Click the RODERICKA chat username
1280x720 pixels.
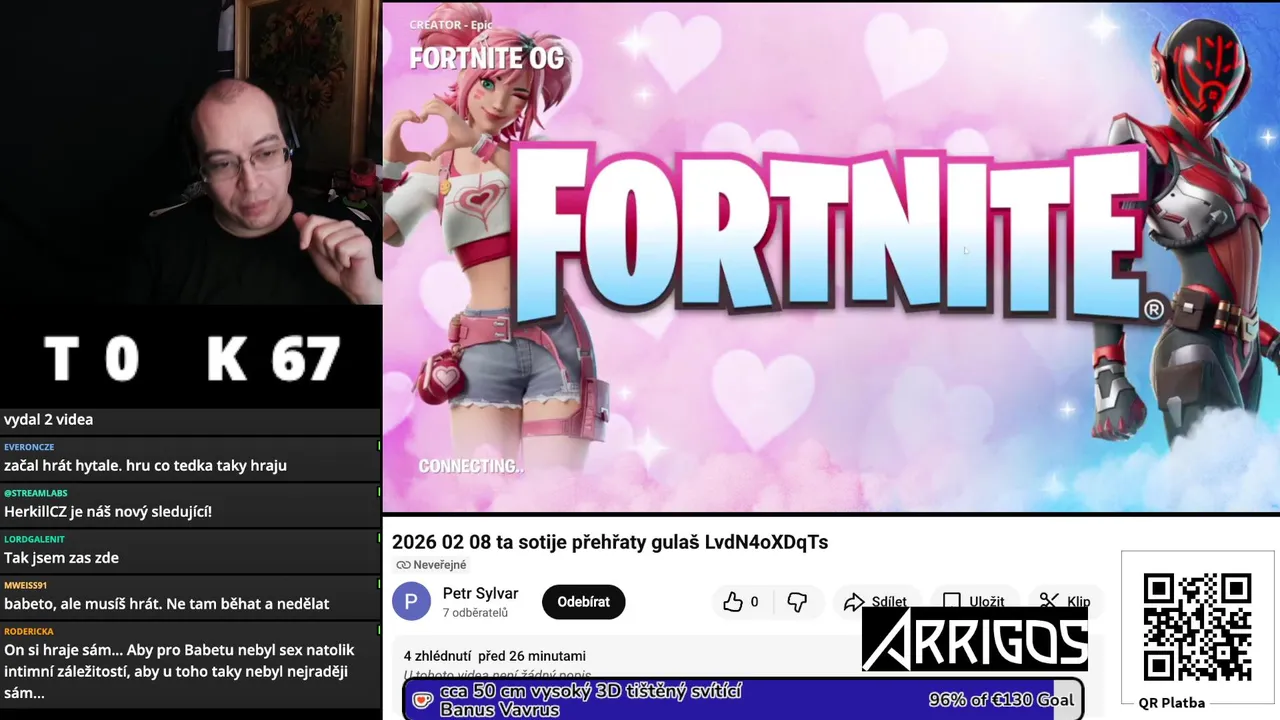coord(29,631)
